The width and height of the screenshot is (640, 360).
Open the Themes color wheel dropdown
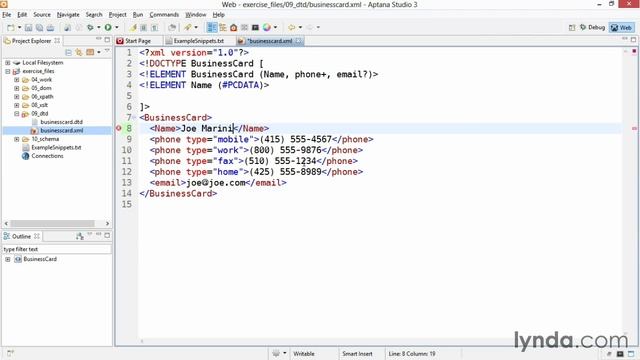276,27
